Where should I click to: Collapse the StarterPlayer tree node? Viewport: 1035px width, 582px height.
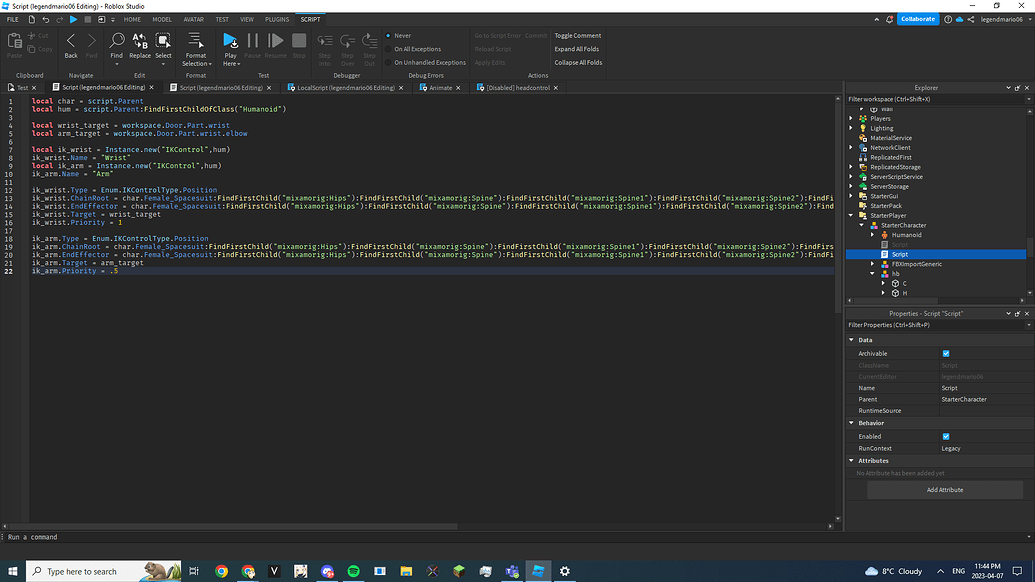coord(850,215)
